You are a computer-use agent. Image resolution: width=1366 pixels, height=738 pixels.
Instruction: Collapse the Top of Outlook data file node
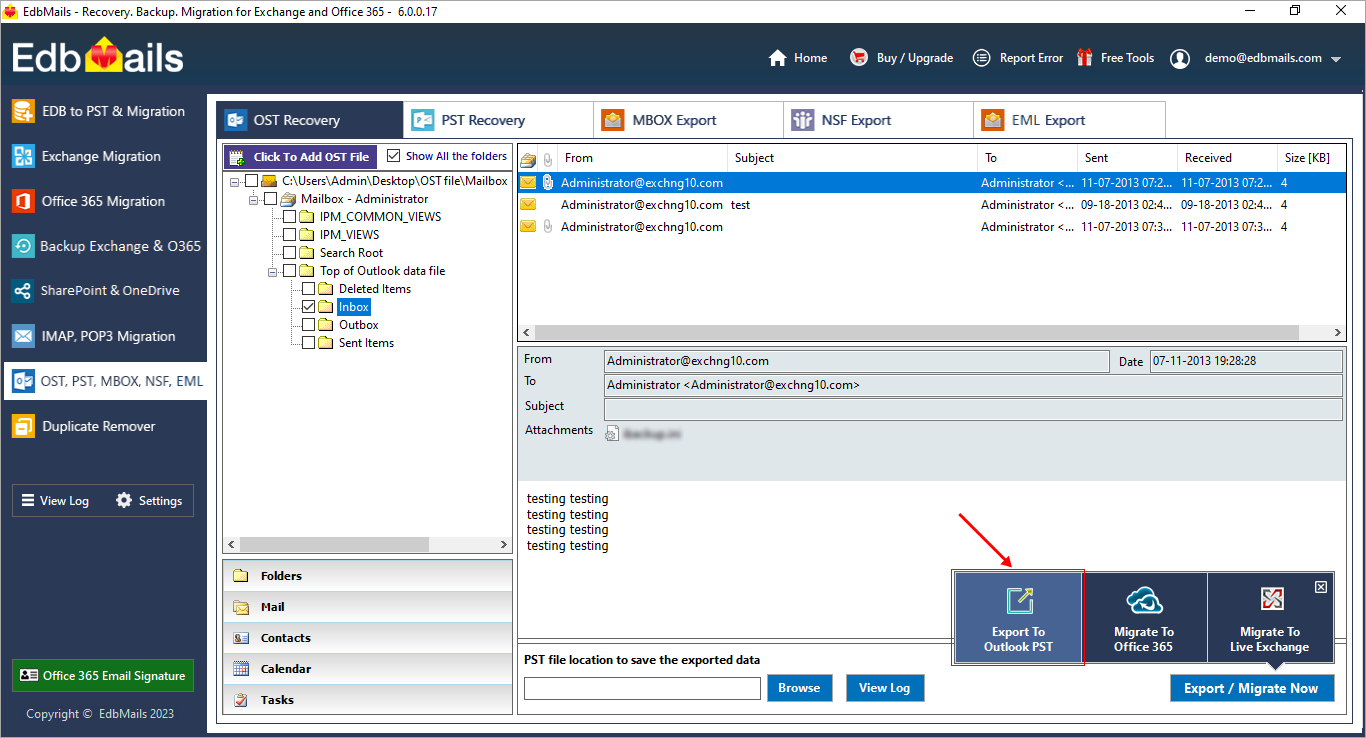coord(272,271)
